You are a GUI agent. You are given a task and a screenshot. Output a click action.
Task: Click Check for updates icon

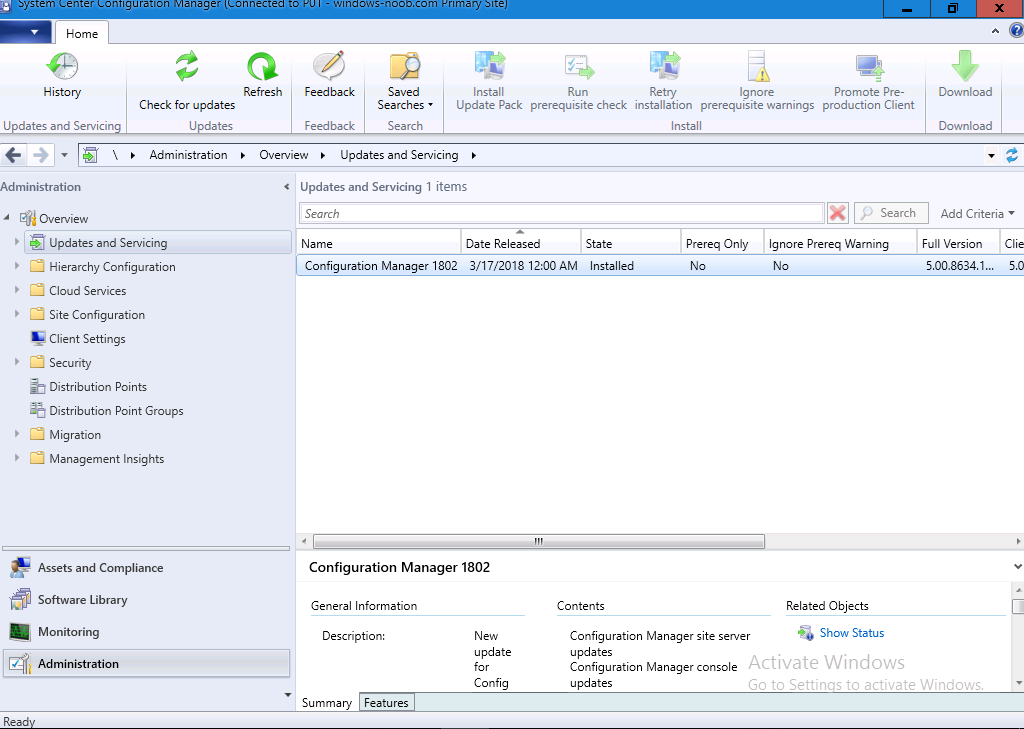pos(187,66)
